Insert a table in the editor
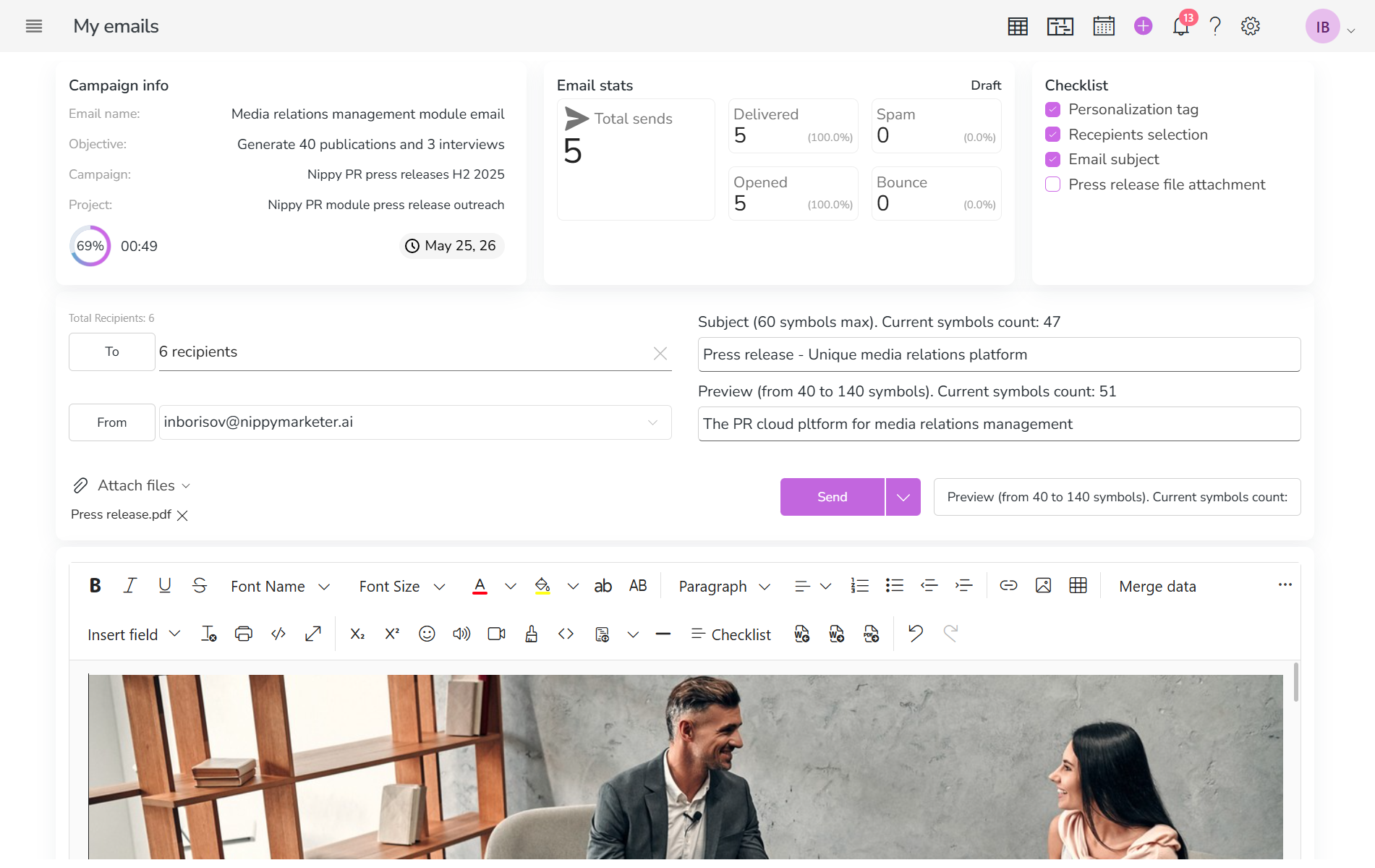The height and width of the screenshot is (868, 1375). [x=1078, y=586]
